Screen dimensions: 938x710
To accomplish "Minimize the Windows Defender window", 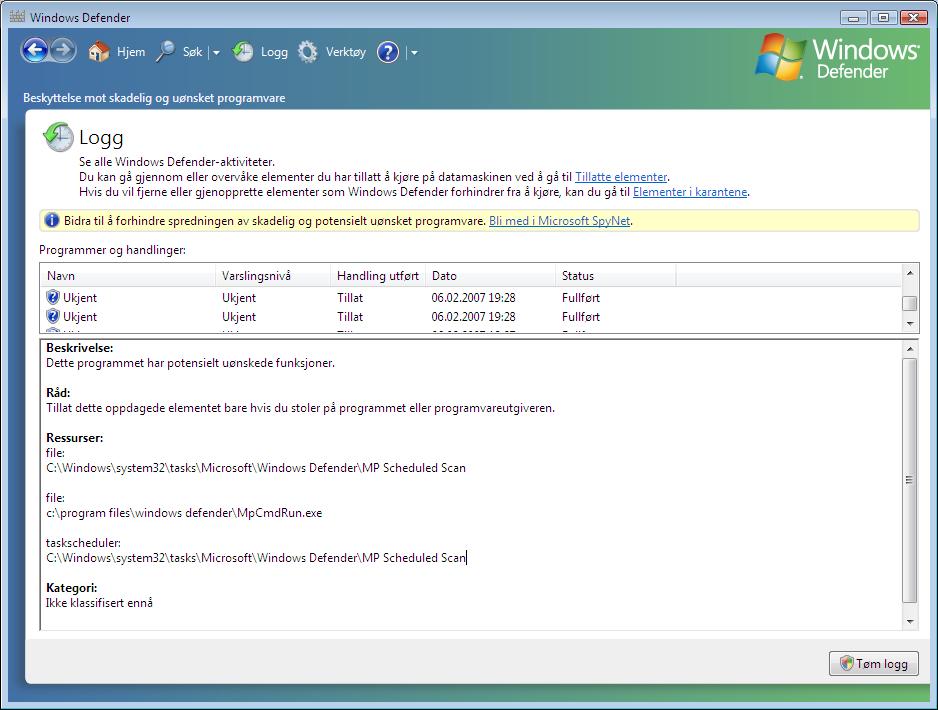I will click(x=854, y=18).
